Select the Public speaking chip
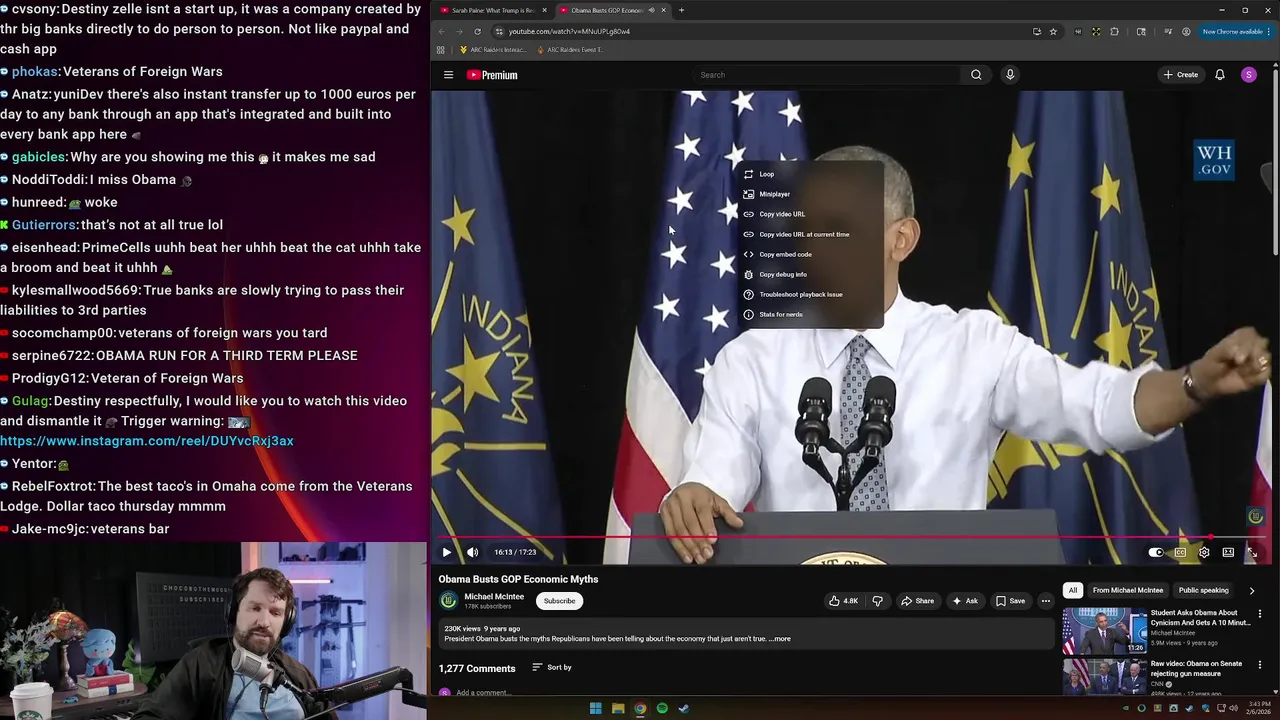This screenshot has height=720, width=1280. (x=1203, y=590)
